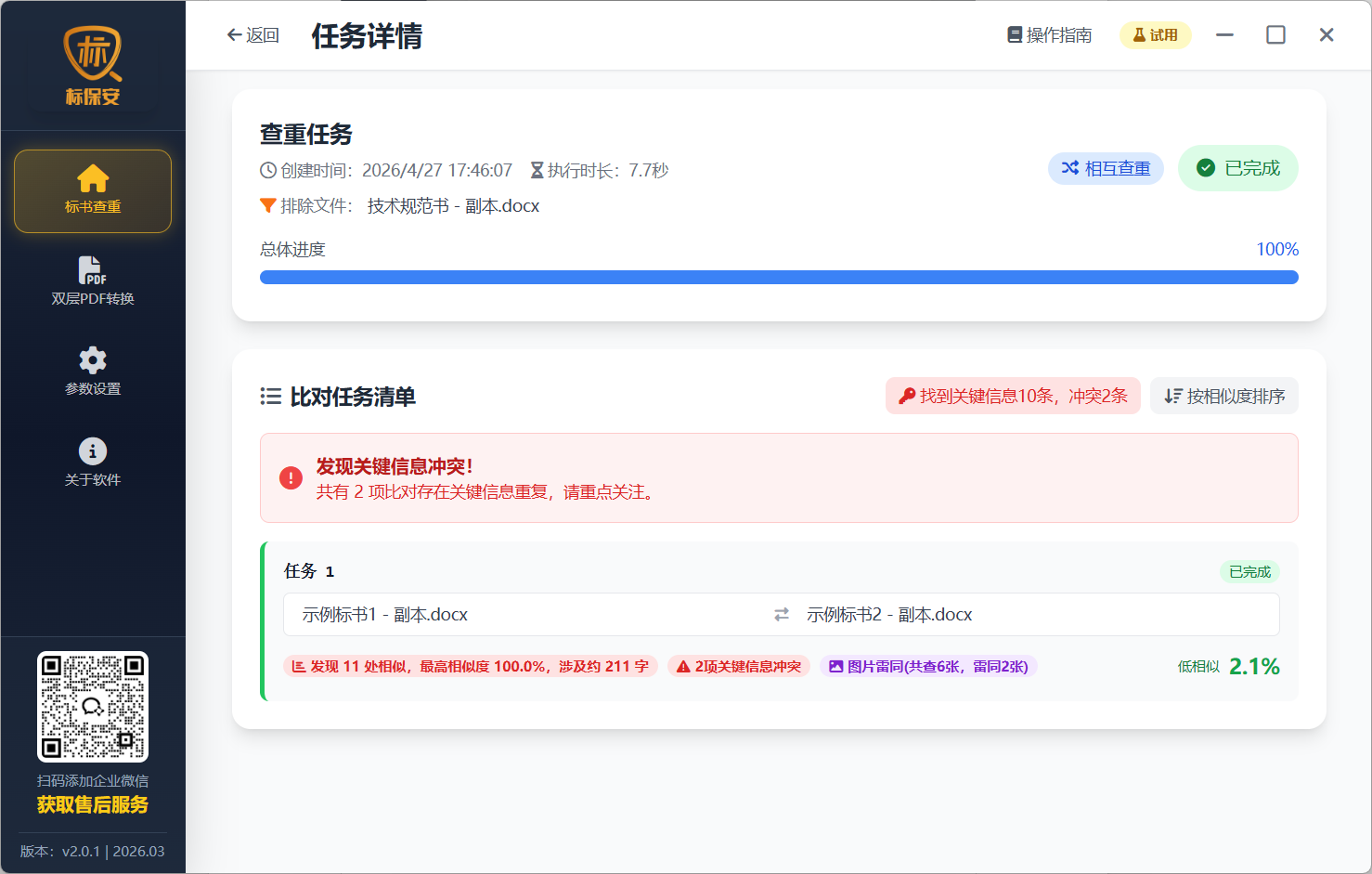The image size is (1372, 874).
Task: Open the 2项关键信息冲突 warning tag
Action: tap(739, 666)
